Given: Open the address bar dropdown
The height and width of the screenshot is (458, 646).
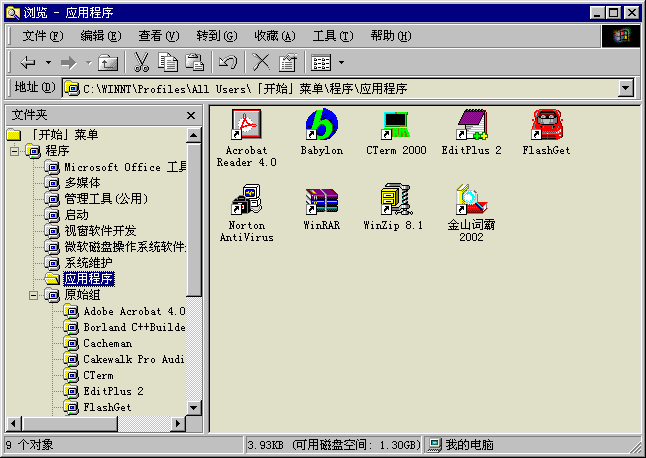Looking at the screenshot, I should (x=626, y=88).
